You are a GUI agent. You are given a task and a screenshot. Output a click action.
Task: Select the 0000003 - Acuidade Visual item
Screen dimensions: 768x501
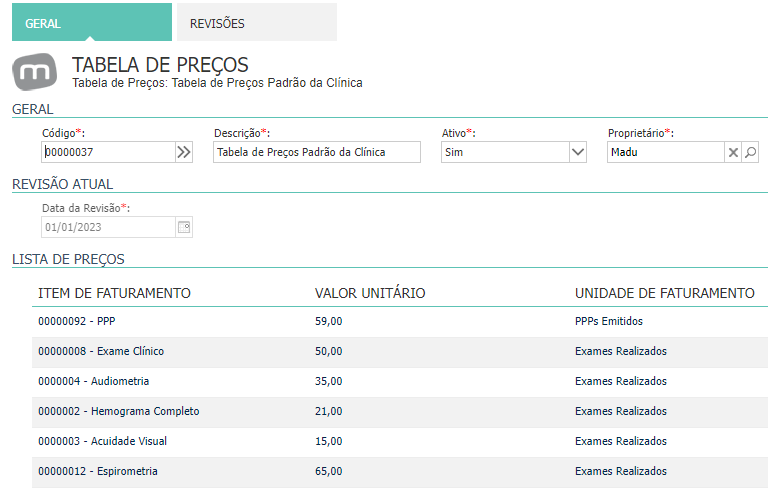pyautogui.click(x=102, y=441)
